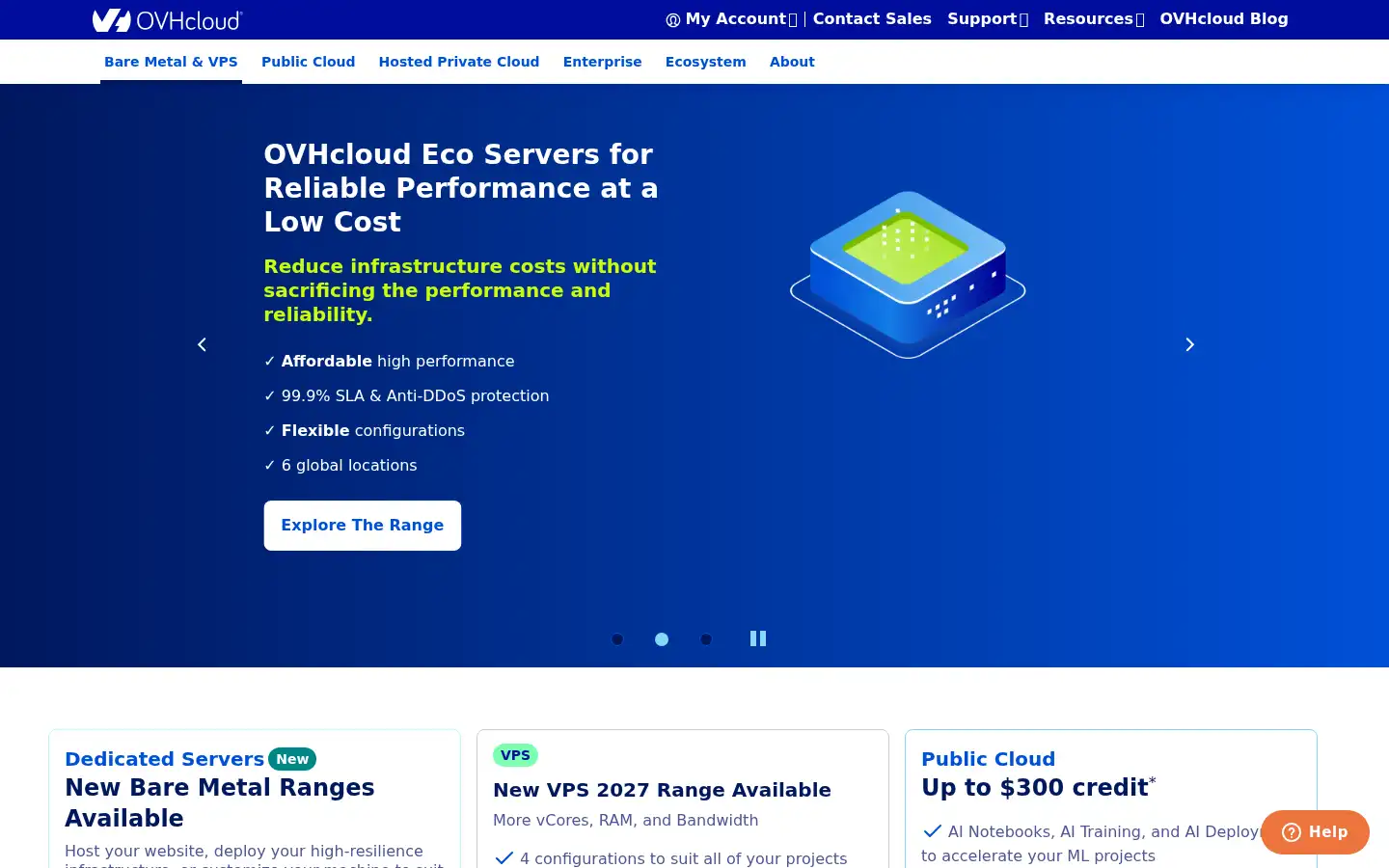Click the Flexible configurations line
The image size is (1389, 868).
tap(365, 430)
